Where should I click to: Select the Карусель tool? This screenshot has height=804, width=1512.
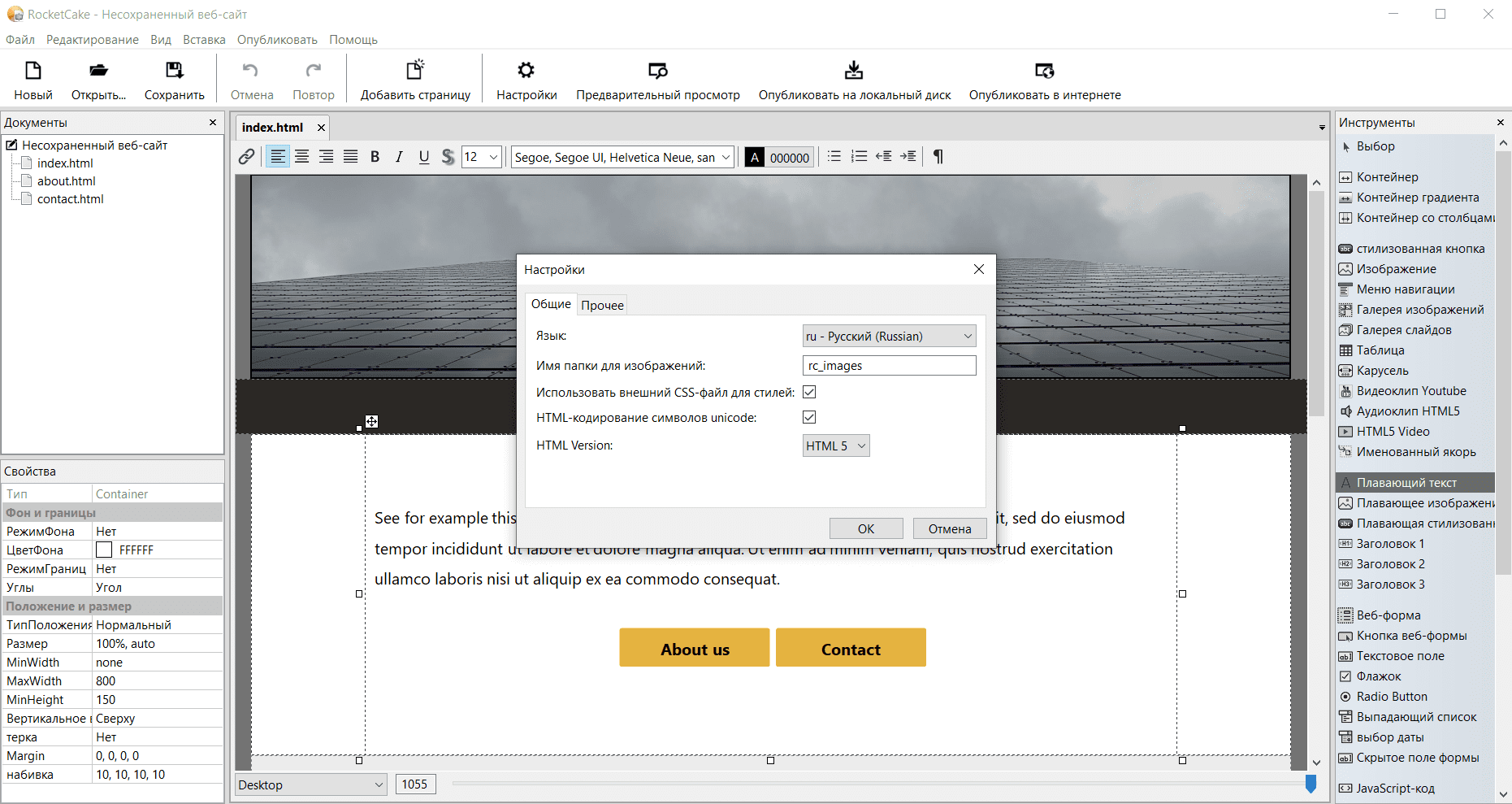1374,371
